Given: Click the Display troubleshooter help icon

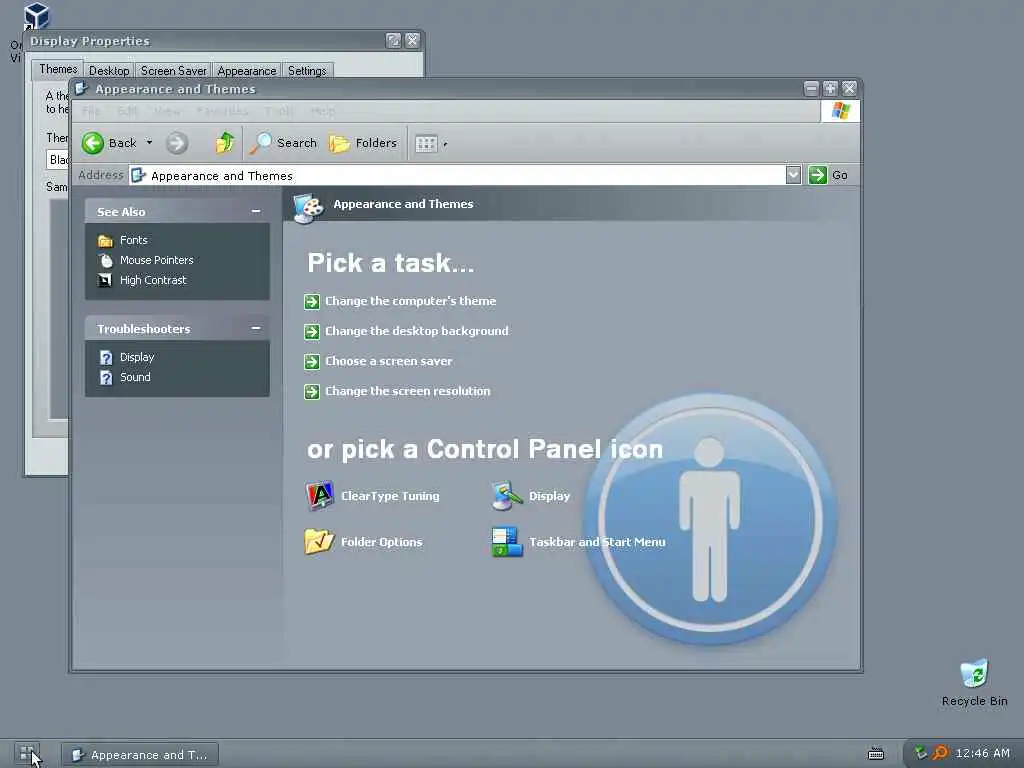Looking at the screenshot, I should (106, 357).
